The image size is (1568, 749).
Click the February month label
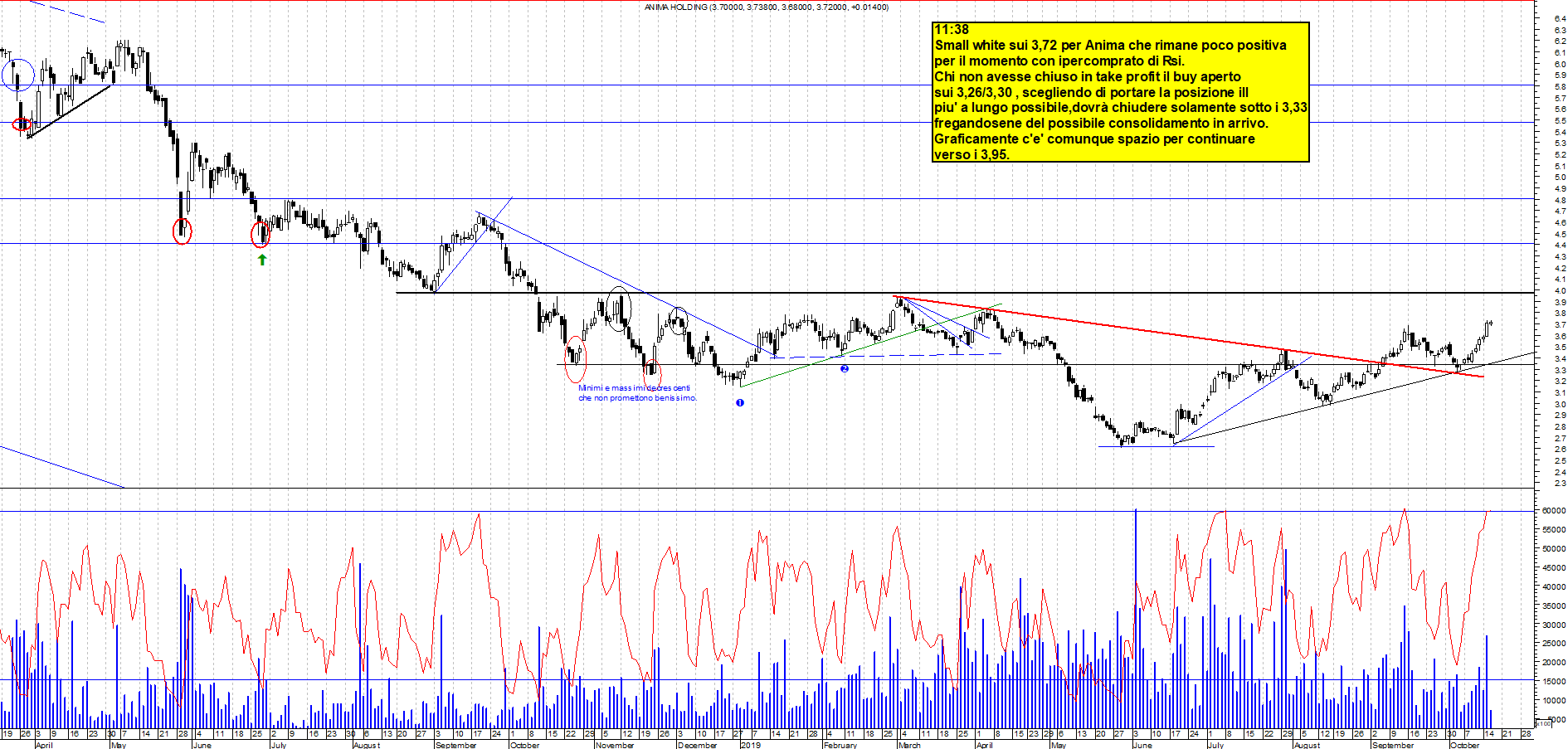coord(840,745)
